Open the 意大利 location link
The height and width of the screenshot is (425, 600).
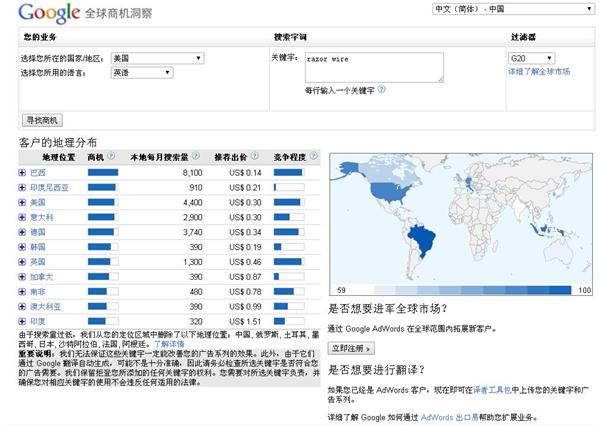point(42,218)
